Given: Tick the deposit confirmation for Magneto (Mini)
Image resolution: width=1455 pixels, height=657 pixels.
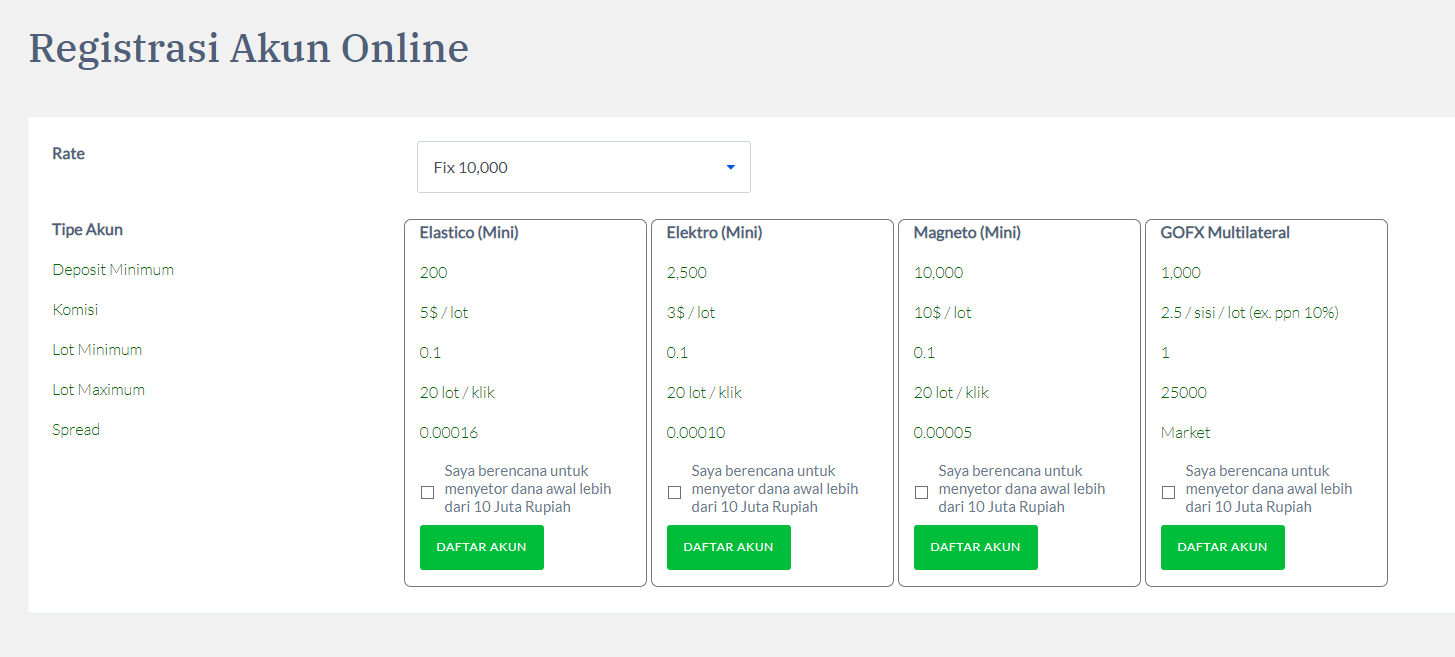Looking at the screenshot, I should point(921,491).
